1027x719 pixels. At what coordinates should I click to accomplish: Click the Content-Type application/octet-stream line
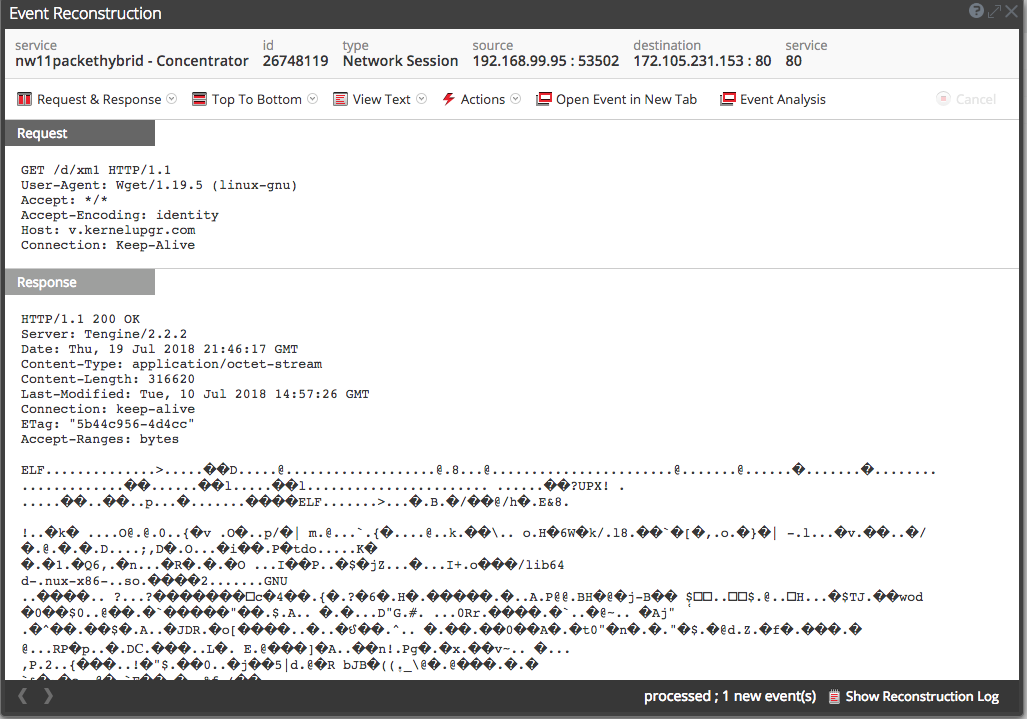tap(172, 365)
